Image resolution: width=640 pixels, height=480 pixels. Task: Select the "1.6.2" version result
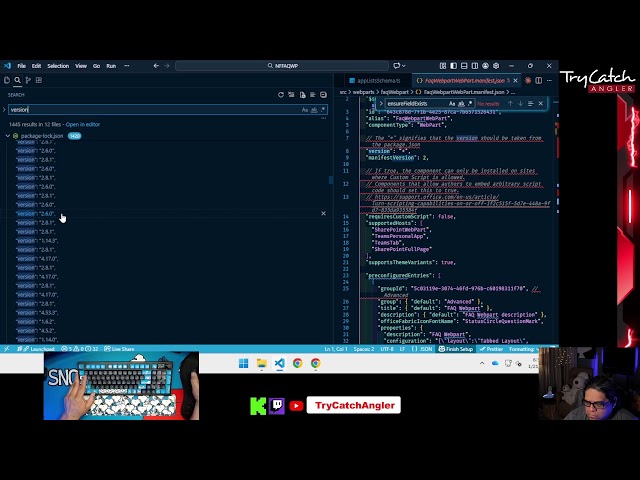click(35, 322)
